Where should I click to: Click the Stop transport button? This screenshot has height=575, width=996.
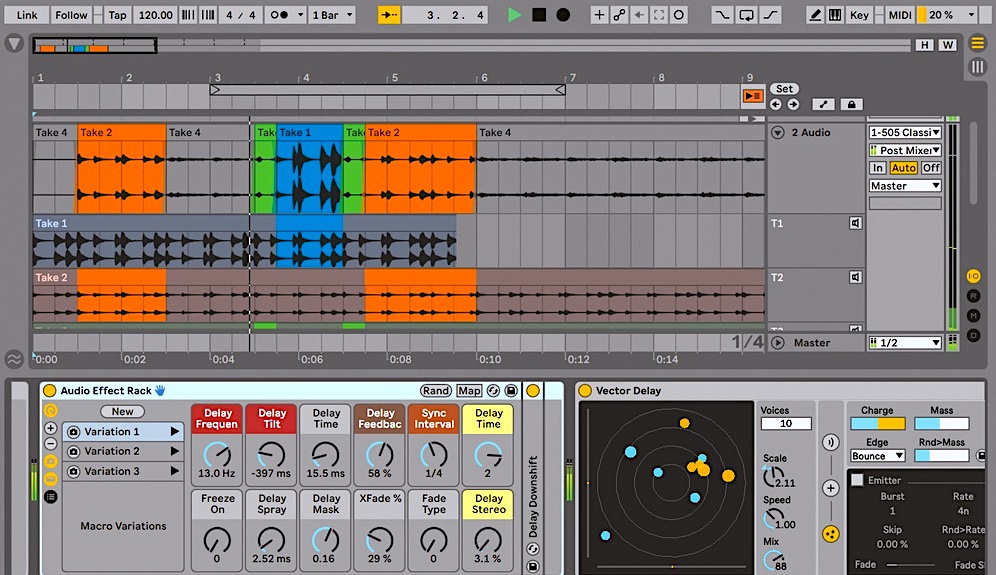click(x=539, y=15)
